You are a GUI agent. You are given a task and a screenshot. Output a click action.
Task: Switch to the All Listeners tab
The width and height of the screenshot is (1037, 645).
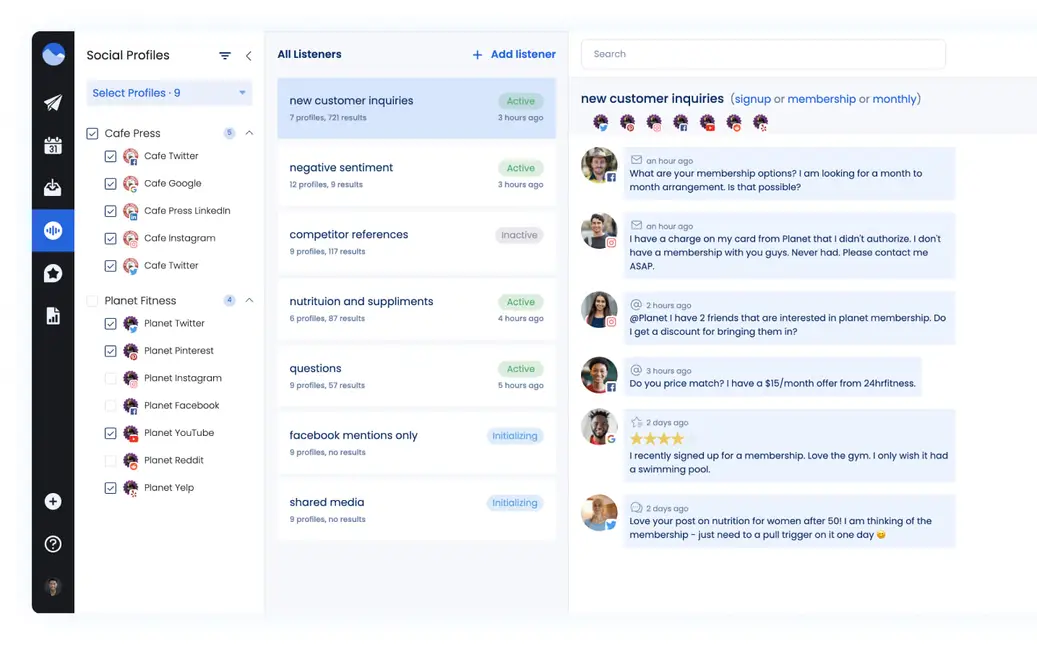(309, 54)
